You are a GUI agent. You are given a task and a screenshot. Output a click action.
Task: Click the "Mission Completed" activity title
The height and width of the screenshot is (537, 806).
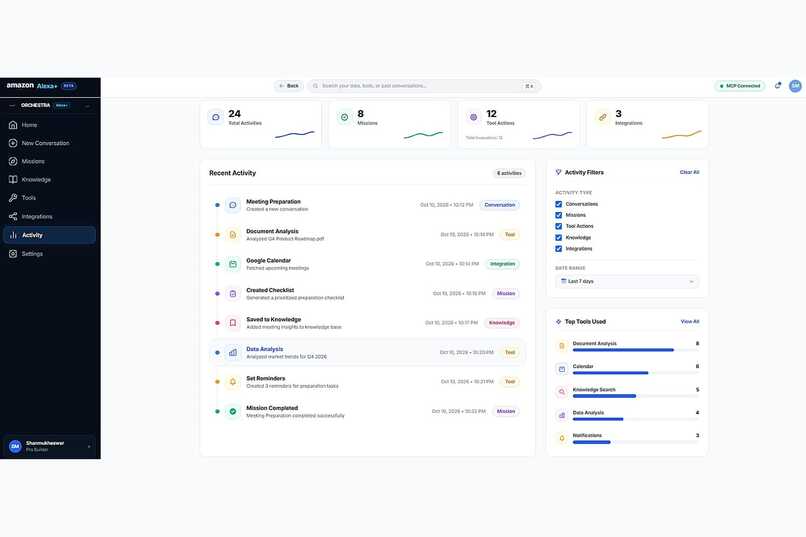[272, 408]
